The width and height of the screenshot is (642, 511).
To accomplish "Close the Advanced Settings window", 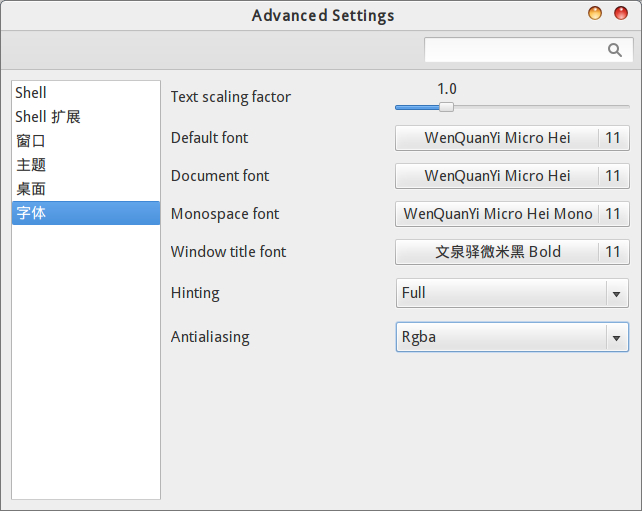I will coord(621,13).
